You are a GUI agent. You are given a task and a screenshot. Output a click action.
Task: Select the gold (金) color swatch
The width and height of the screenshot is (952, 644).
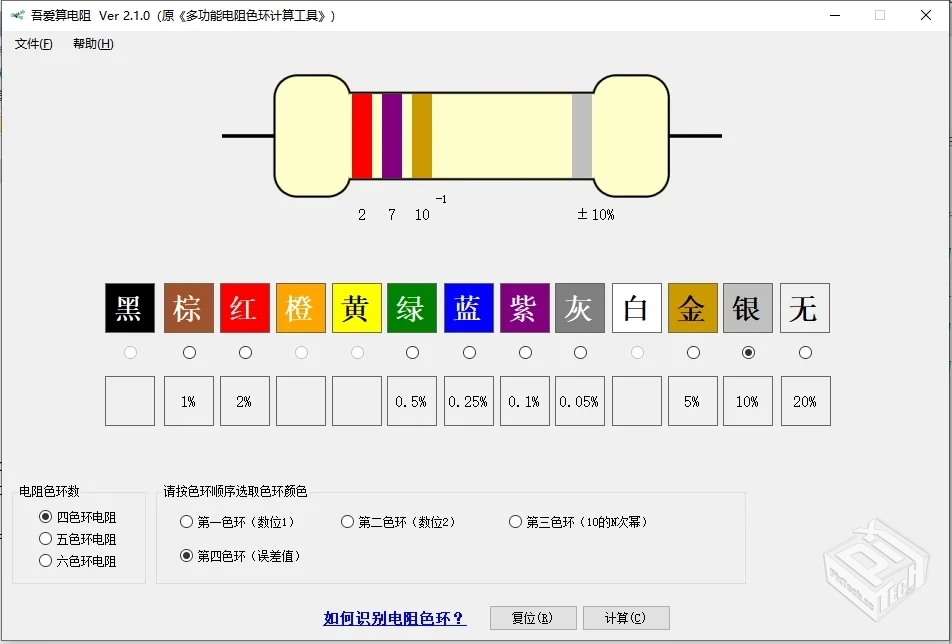click(x=692, y=308)
